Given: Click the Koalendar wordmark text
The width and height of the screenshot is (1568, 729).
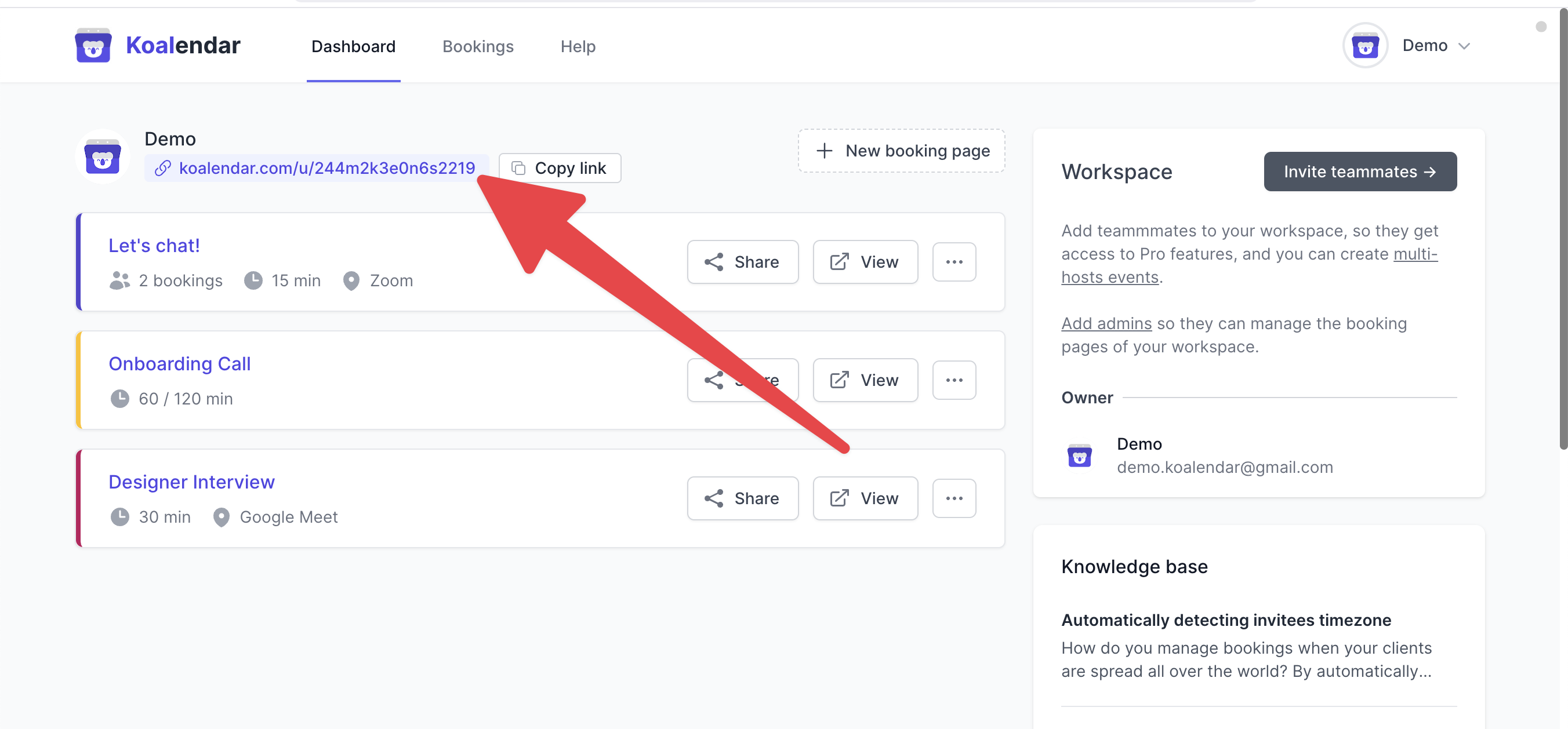Looking at the screenshot, I should [183, 46].
